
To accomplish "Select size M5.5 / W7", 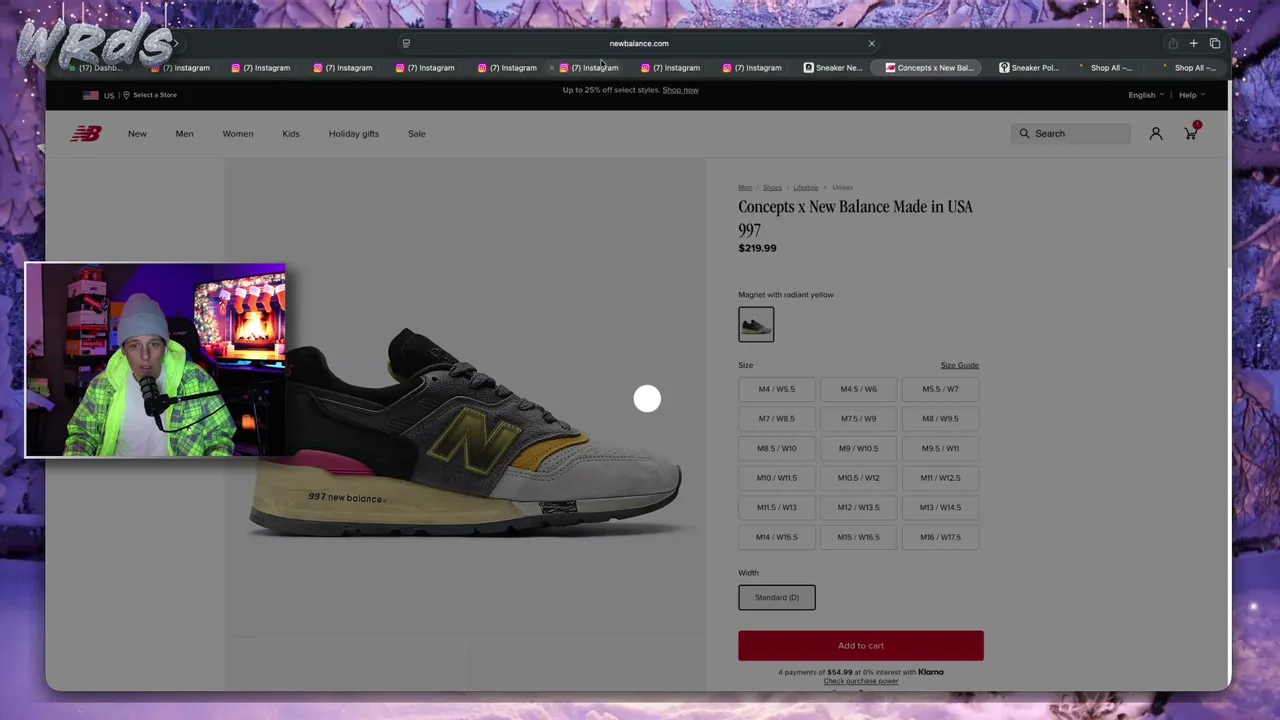I will 940,389.
